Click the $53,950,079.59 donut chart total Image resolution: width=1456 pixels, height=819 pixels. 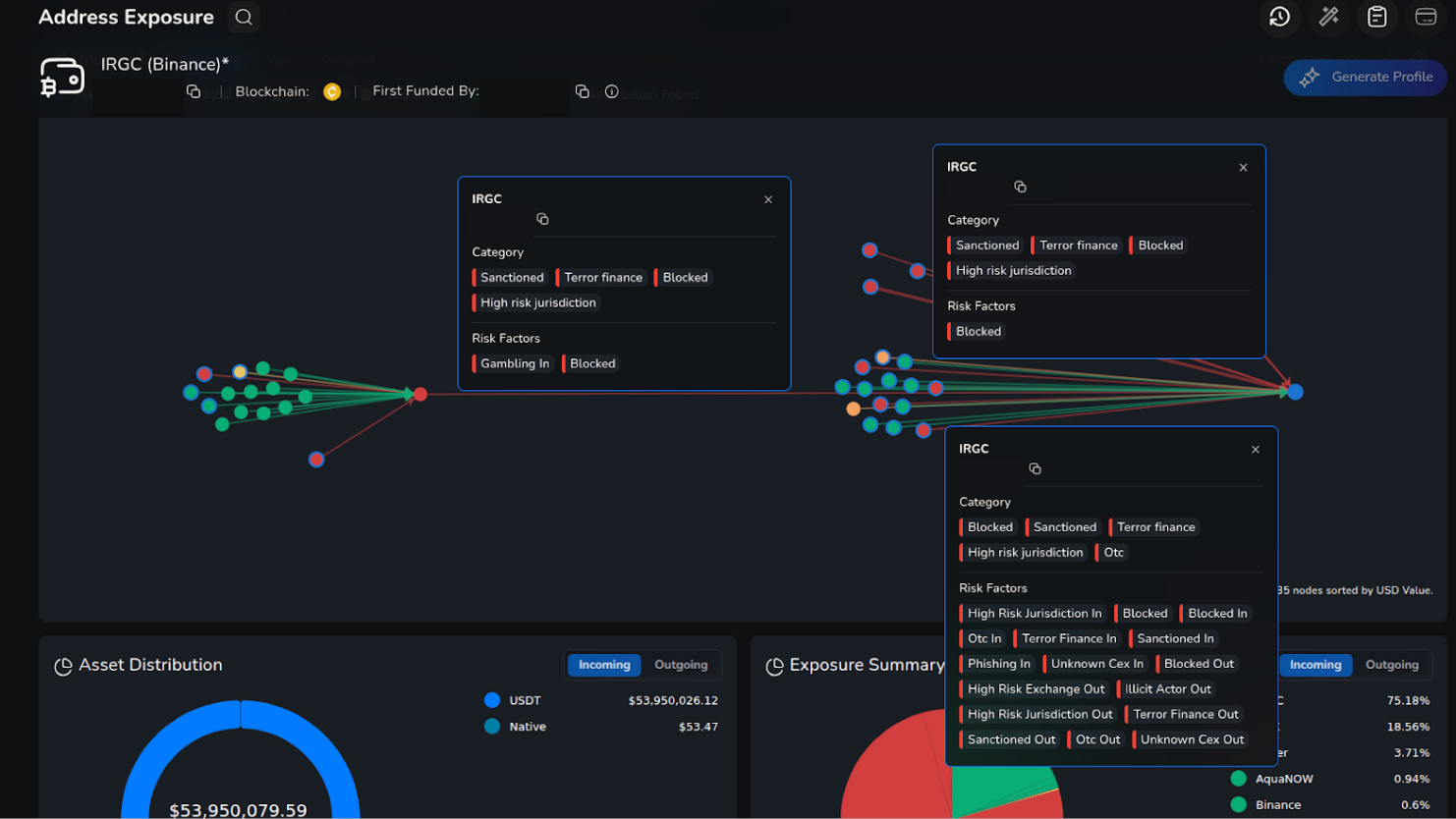[238, 810]
